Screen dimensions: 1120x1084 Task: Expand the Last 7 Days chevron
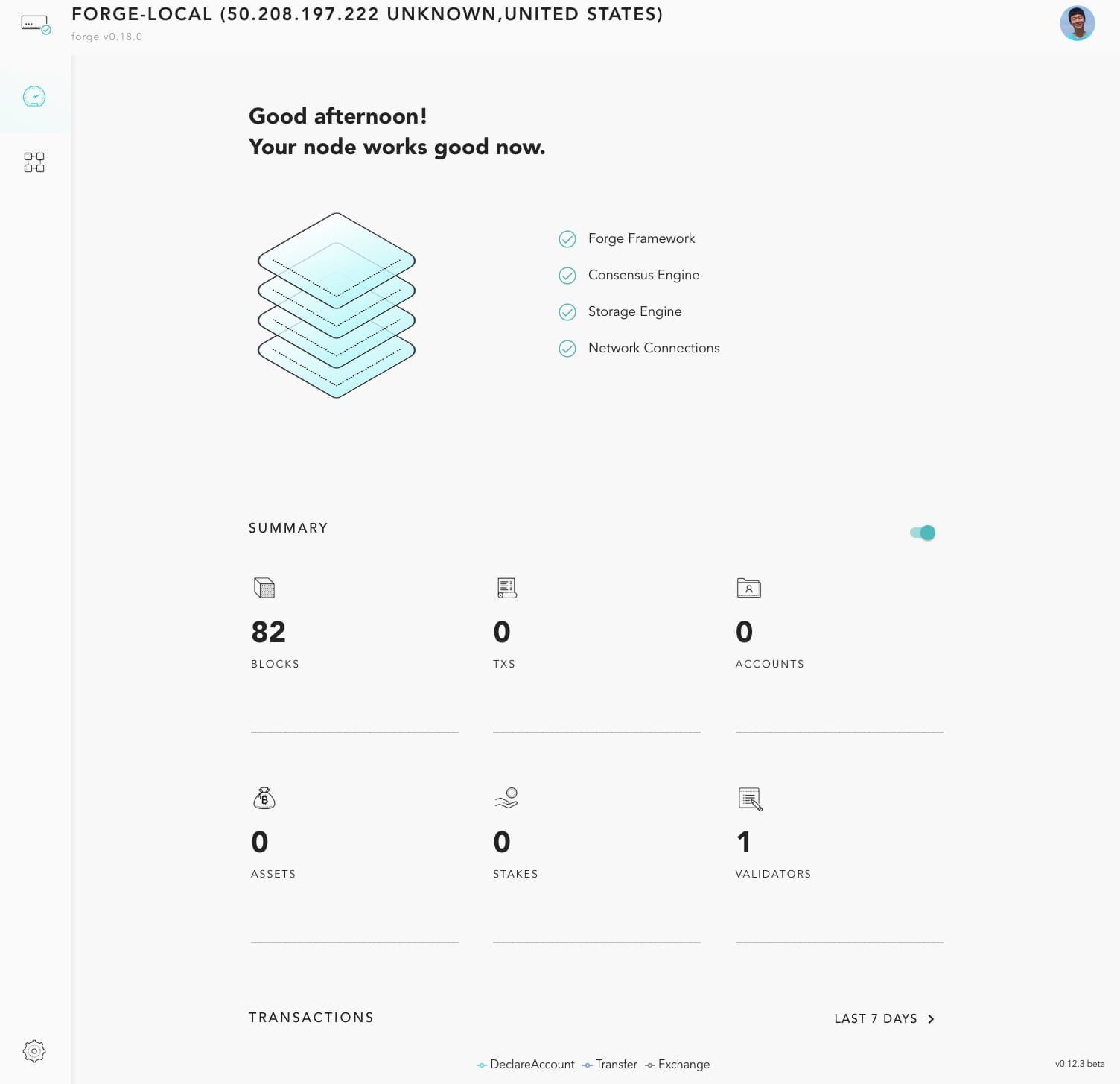coord(931,1018)
